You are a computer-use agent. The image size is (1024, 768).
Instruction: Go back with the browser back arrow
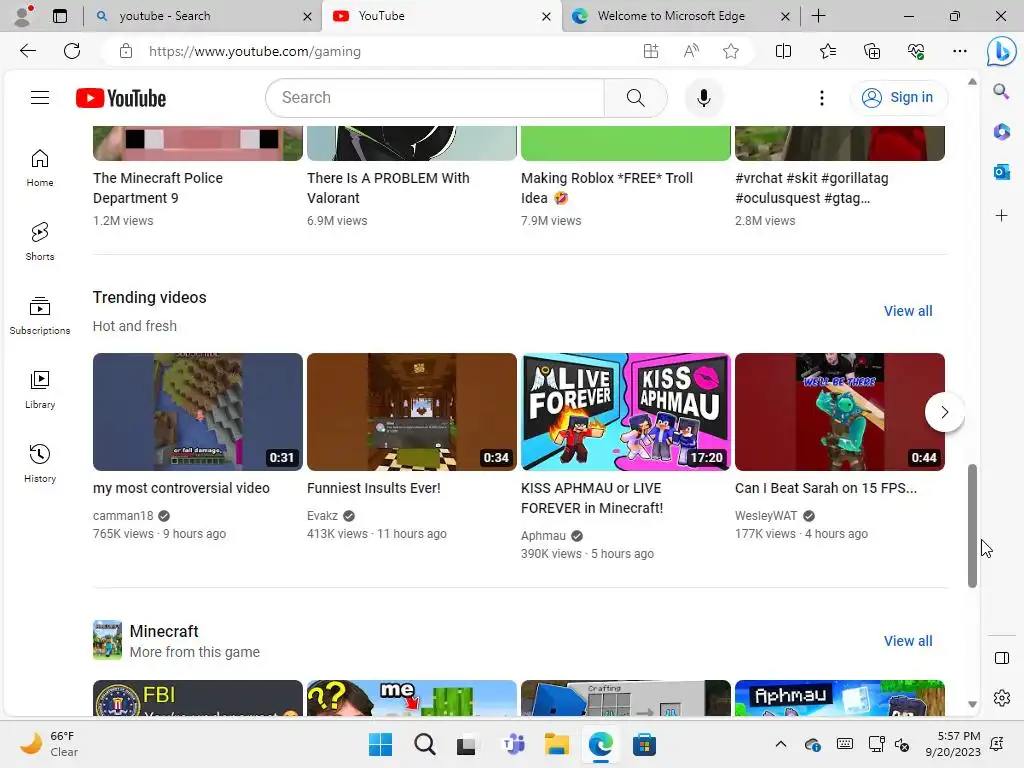coord(27,51)
